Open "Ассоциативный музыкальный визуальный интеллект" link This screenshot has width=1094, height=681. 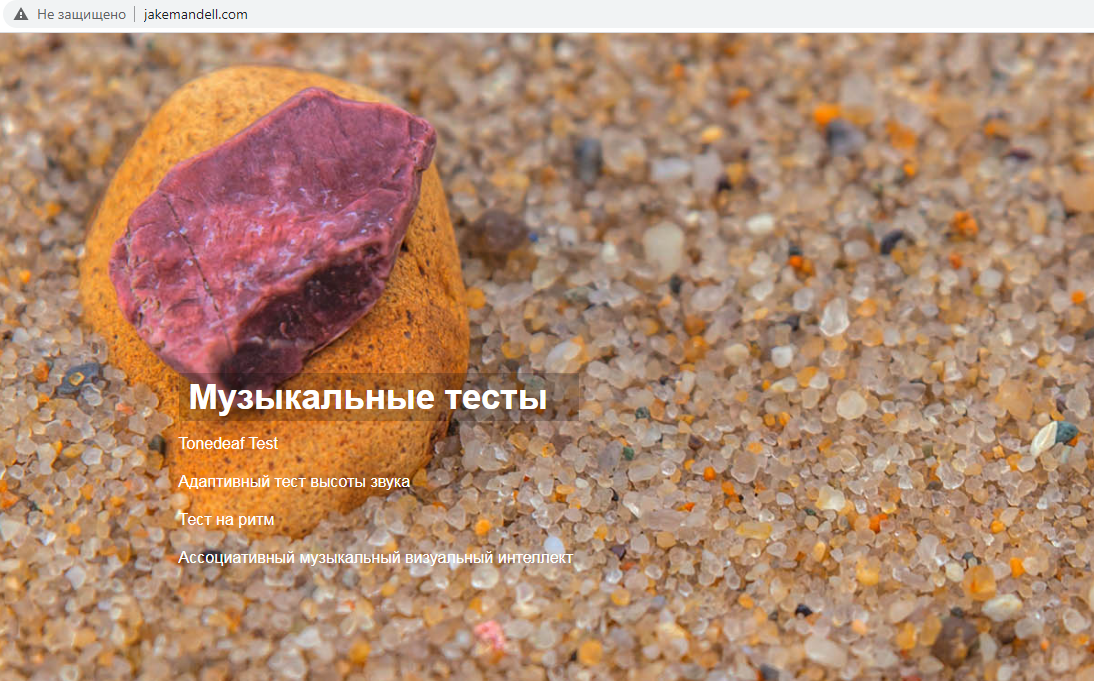pyautogui.click(x=375, y=557)
